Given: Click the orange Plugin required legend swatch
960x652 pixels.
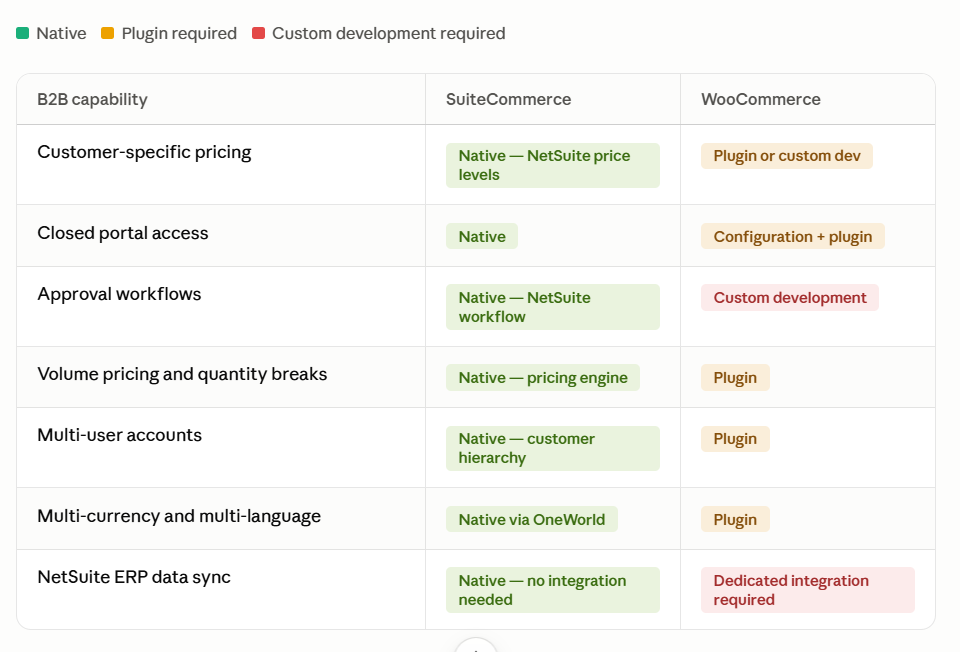Looking at the screenshot, I should [108, 33].
